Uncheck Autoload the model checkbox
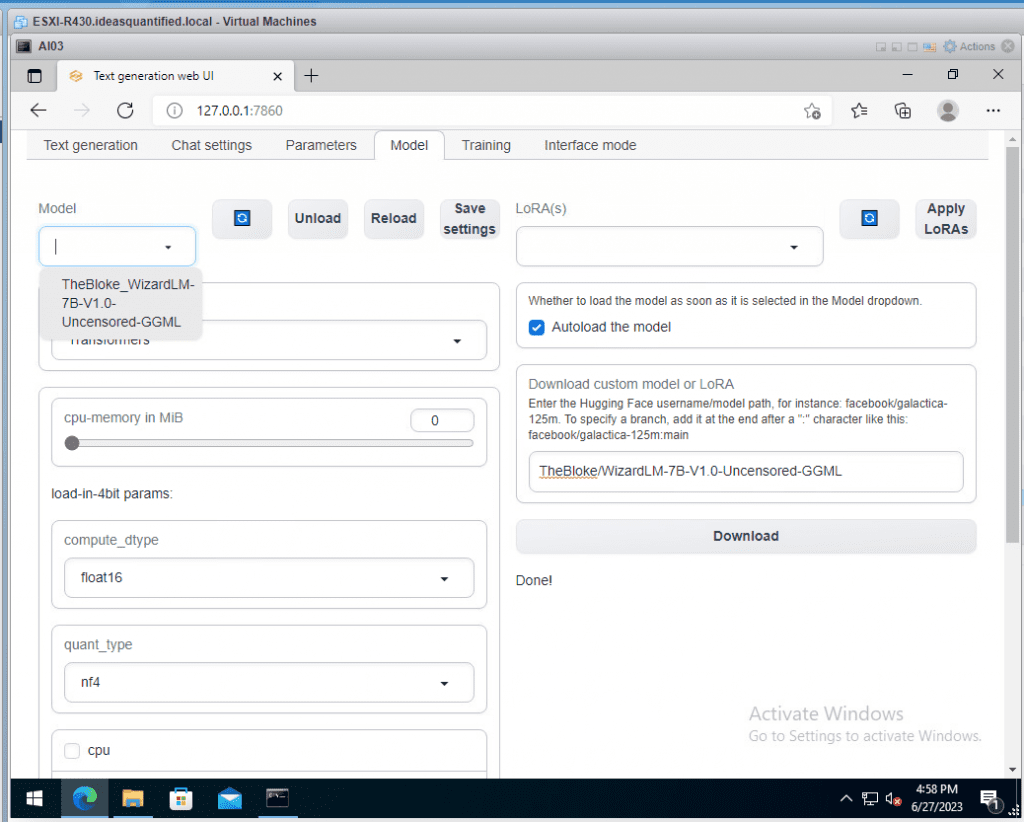The width and height of the screenshot is (1024, 822). click(536, 327)
